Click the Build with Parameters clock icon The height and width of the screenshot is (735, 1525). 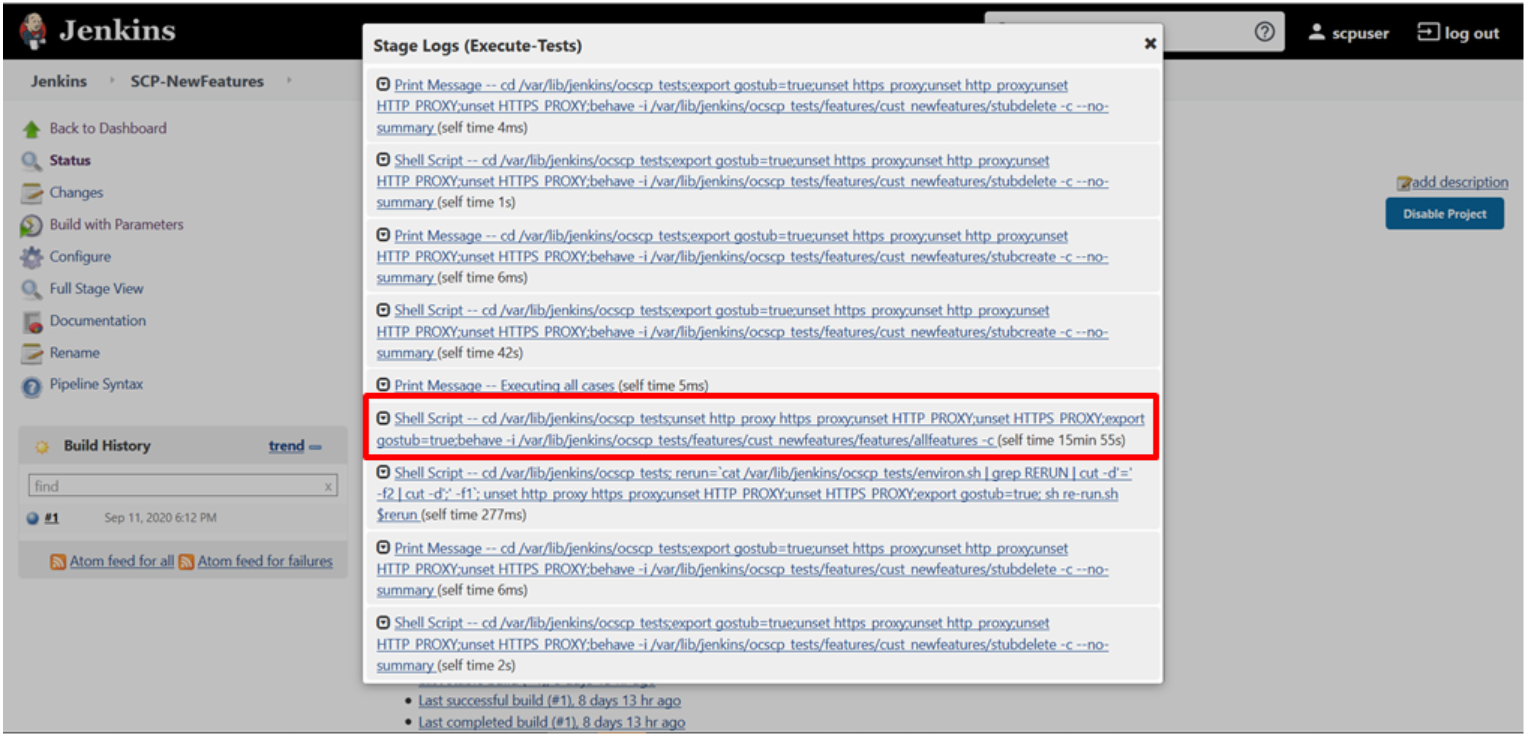32,225
